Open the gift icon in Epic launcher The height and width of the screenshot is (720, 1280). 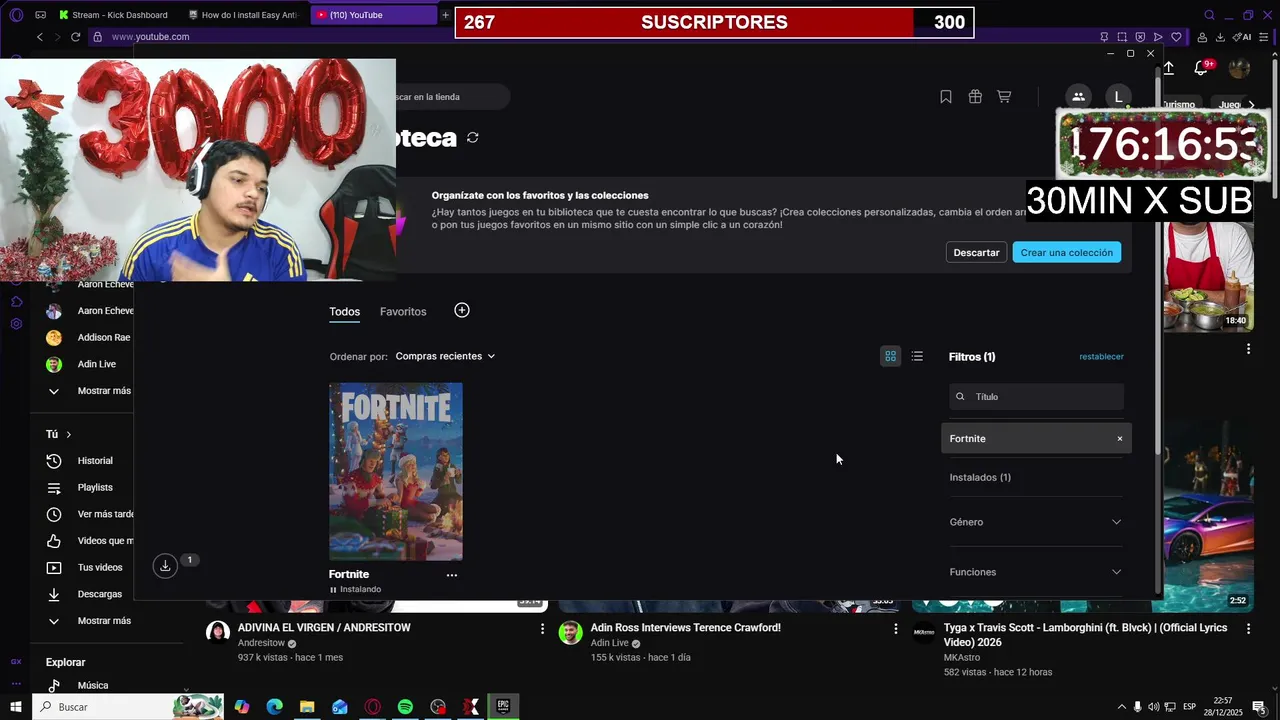pos(975,97)
